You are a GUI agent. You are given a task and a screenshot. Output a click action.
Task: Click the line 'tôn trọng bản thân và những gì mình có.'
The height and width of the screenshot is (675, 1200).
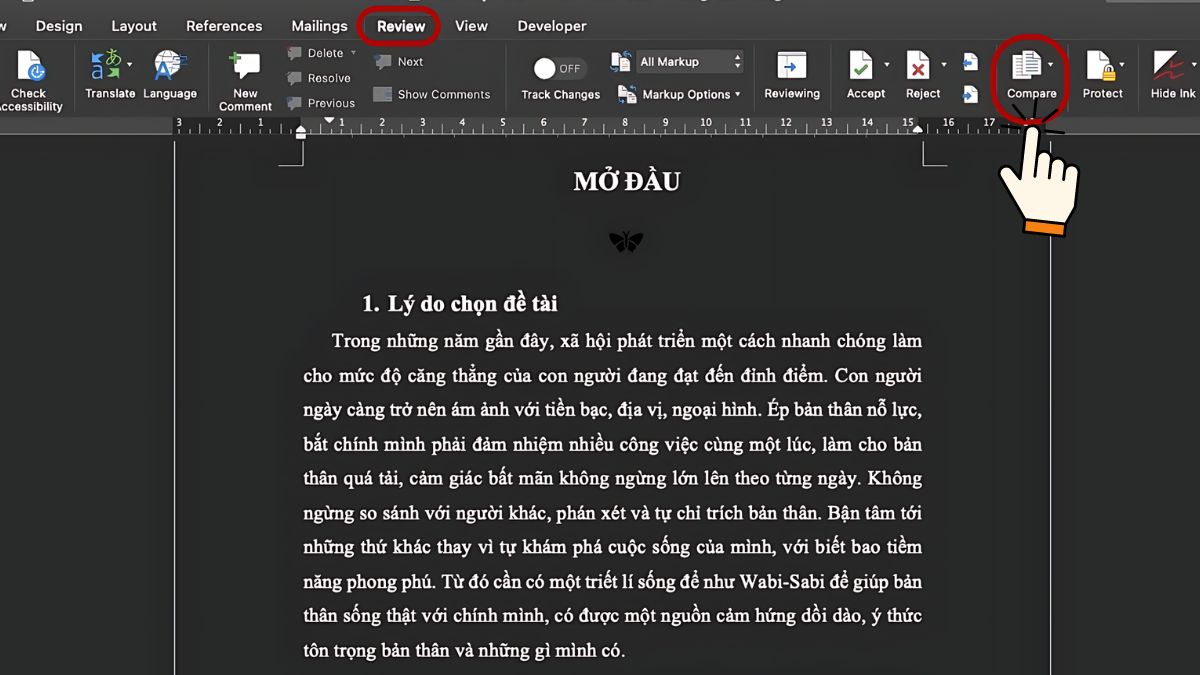coord(464,651)
